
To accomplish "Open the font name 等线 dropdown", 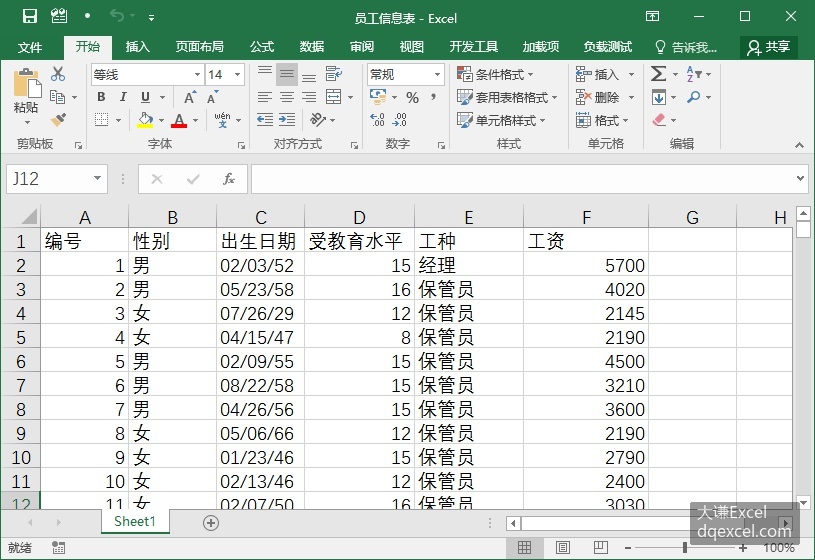I will (198, 74).
